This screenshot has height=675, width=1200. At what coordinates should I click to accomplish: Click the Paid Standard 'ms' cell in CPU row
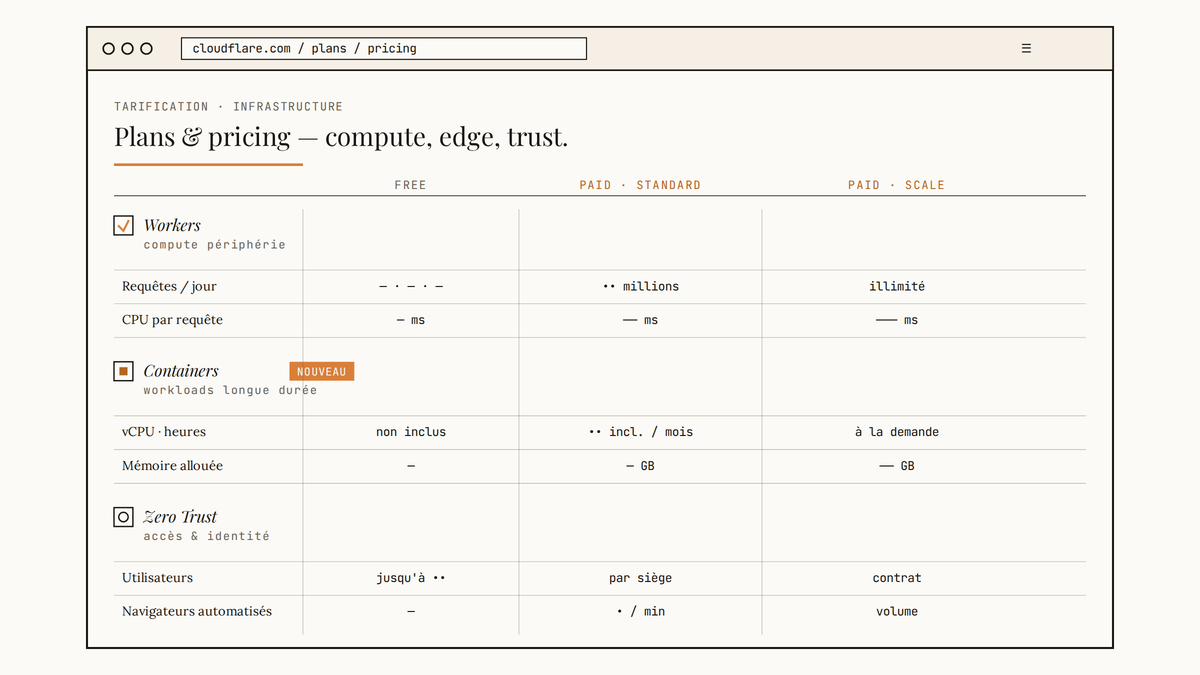pos(640,320)
